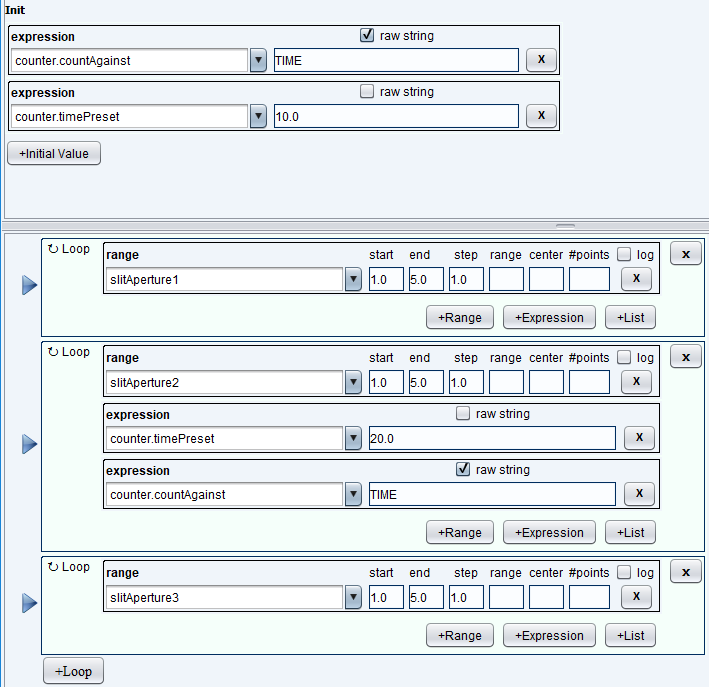Remove the entire slitAperture3 loop block

(x=685, y=572)
